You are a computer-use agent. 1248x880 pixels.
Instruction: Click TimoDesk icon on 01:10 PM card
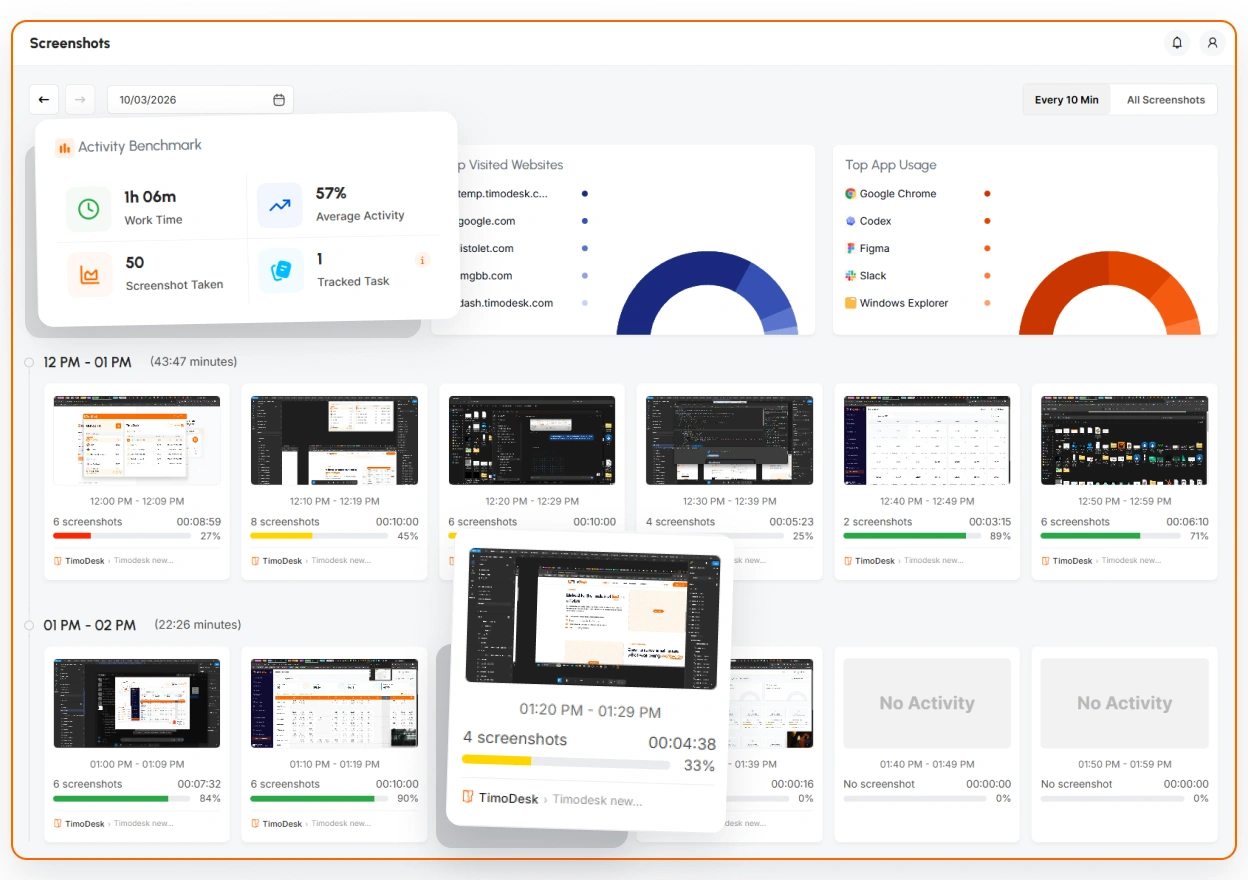click(x=255, y=824)
